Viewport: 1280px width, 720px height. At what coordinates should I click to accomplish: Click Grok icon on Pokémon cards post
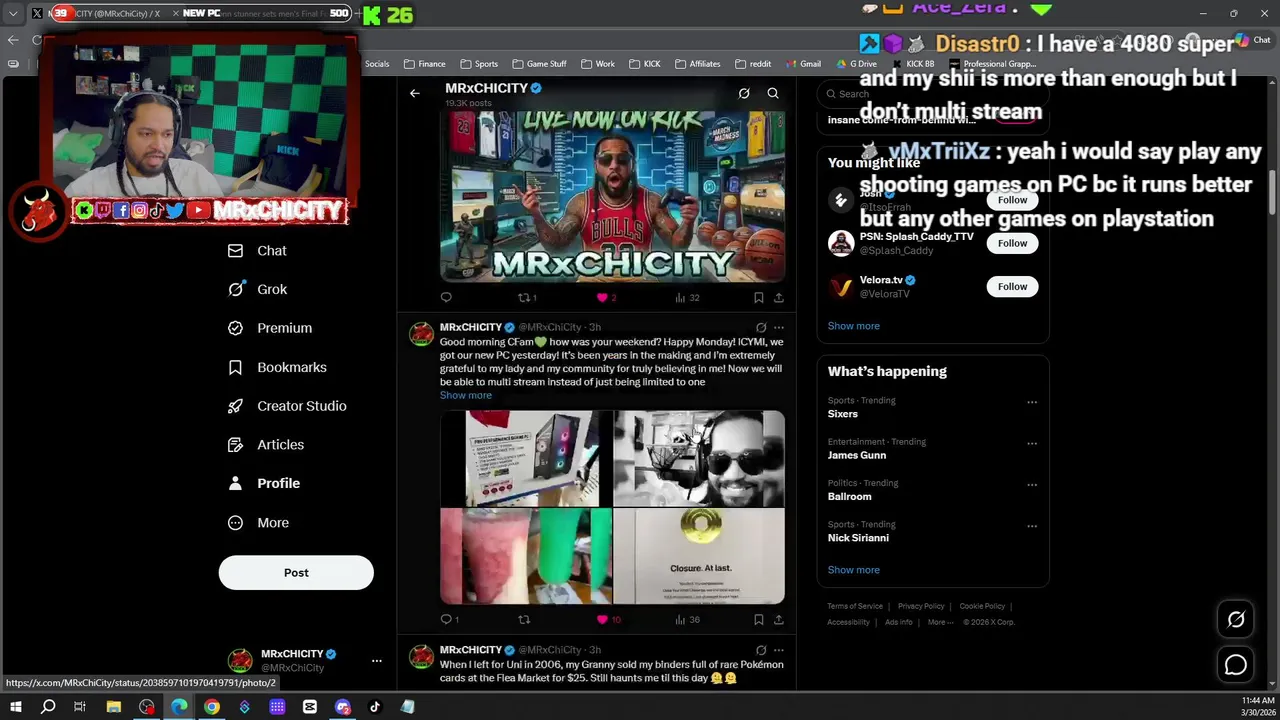tap(761, 650)
